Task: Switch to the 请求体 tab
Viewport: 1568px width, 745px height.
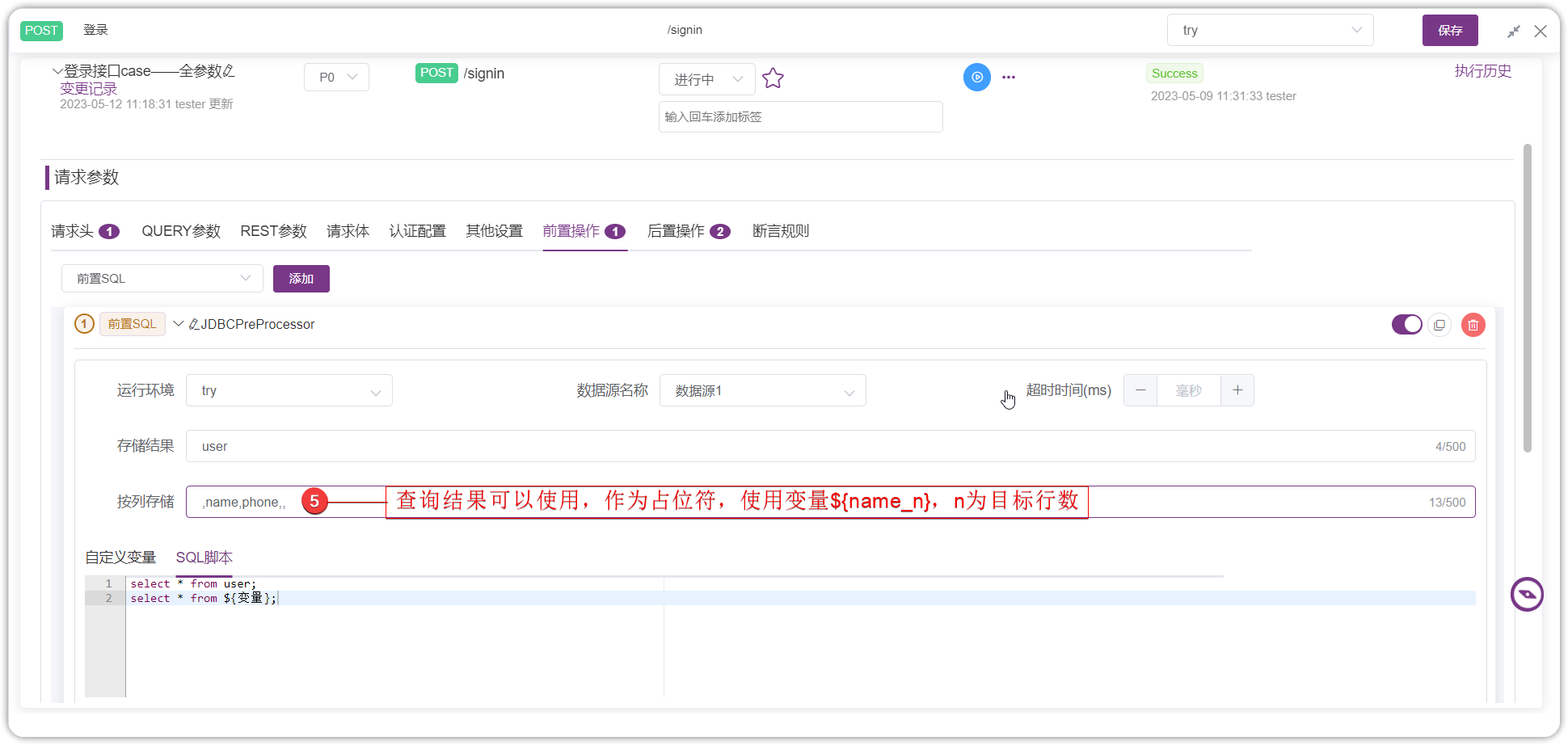Action: (348, 231)
